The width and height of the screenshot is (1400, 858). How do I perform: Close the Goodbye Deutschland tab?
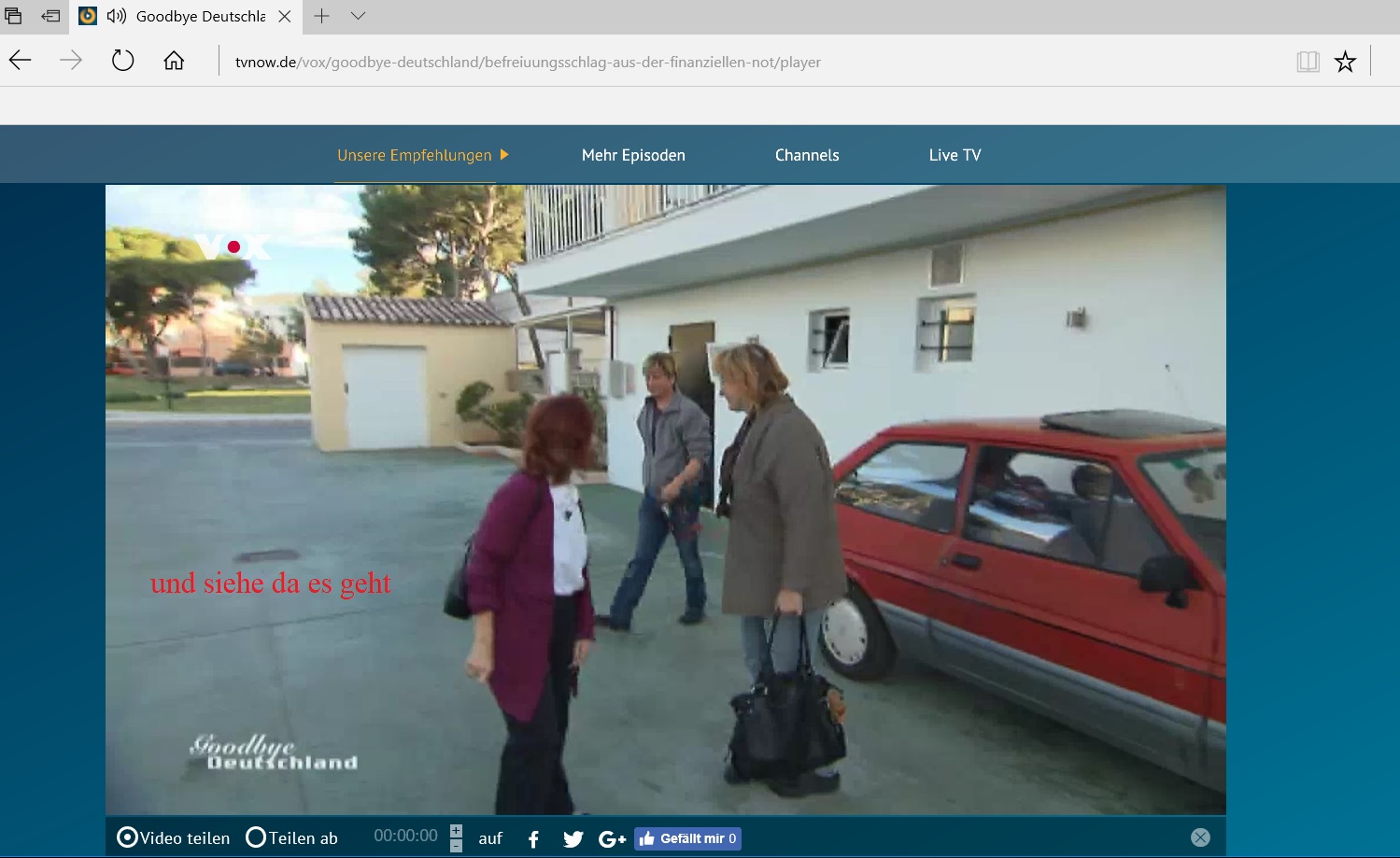(285, 16)
